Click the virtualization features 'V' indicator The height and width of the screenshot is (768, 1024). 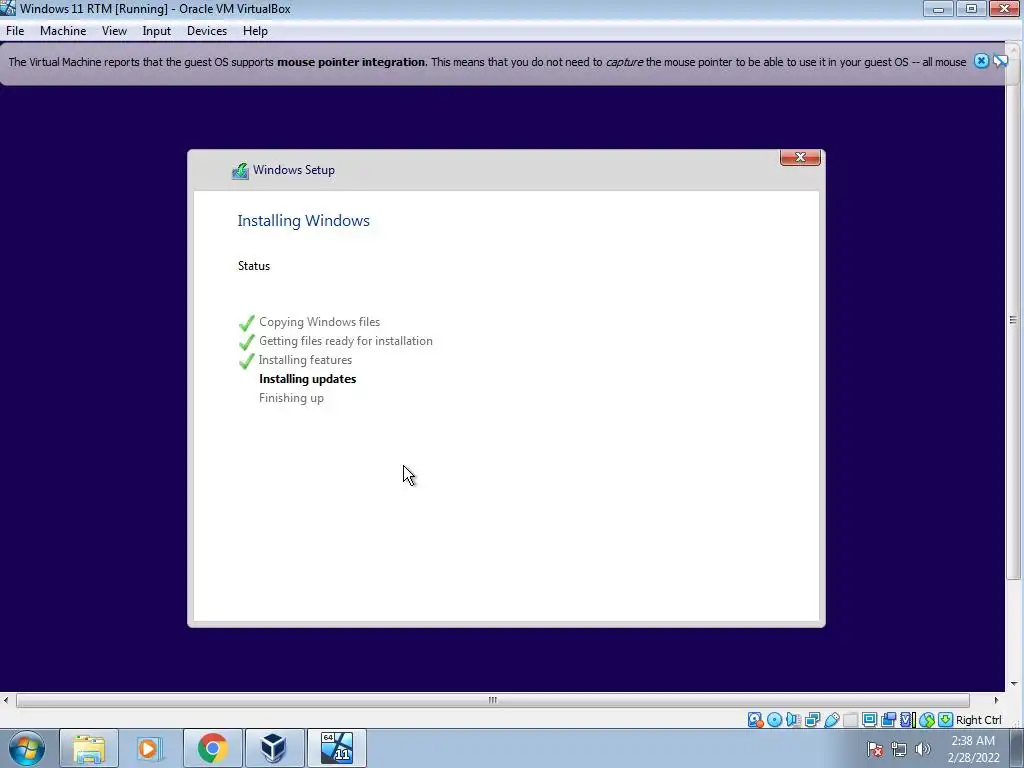click(907, 720)
